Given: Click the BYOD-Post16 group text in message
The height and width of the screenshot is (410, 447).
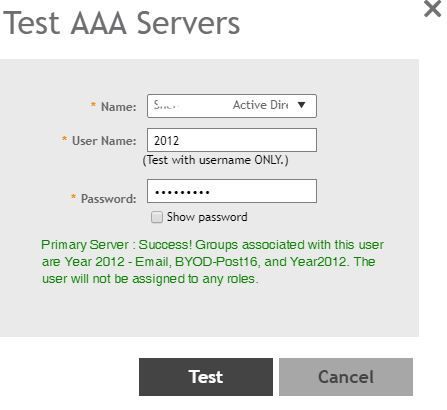Looking at the screenshot, I should coord(216,262).
